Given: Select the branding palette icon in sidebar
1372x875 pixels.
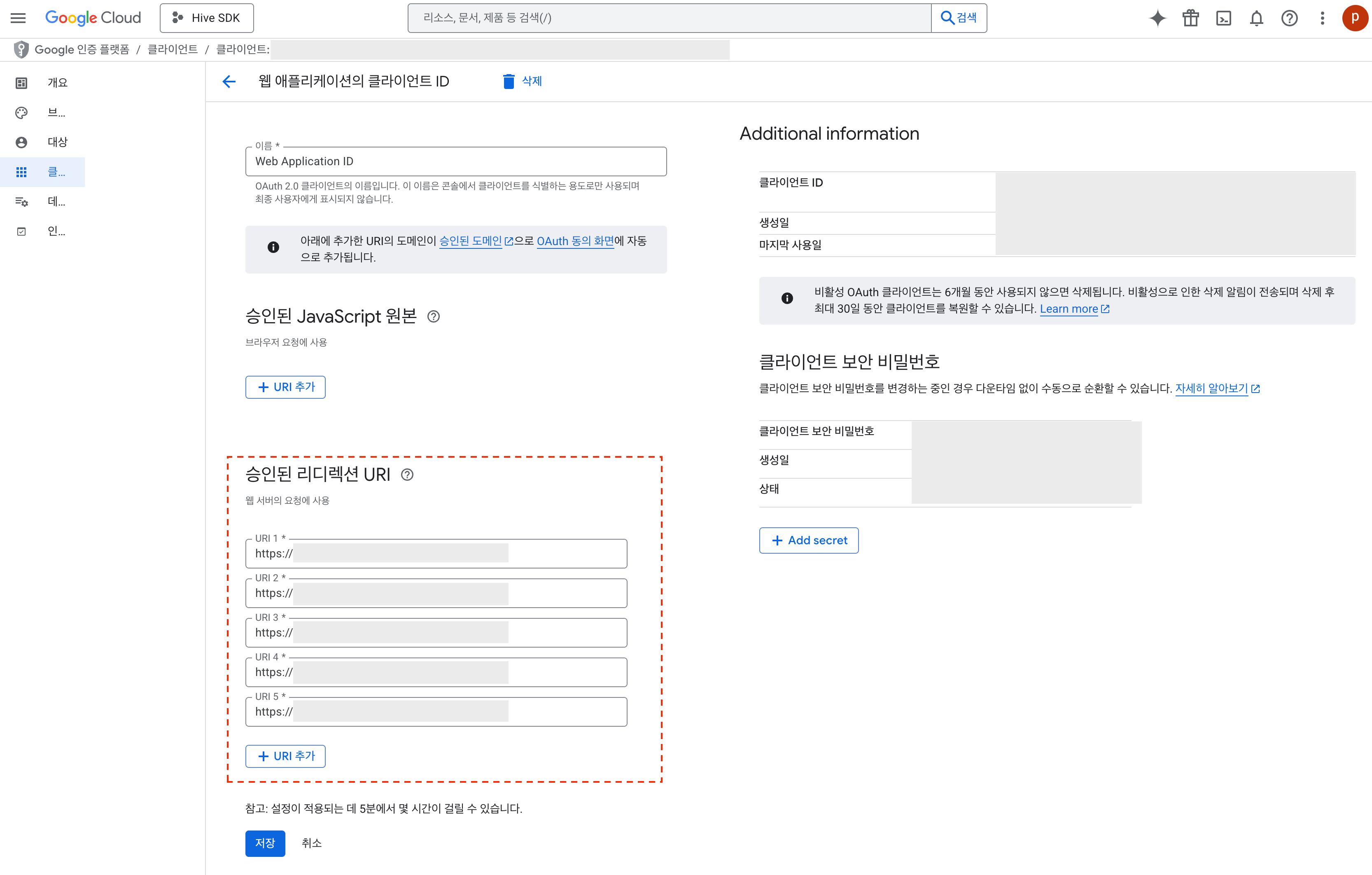Looking at the screenshot, I should 21,112.
